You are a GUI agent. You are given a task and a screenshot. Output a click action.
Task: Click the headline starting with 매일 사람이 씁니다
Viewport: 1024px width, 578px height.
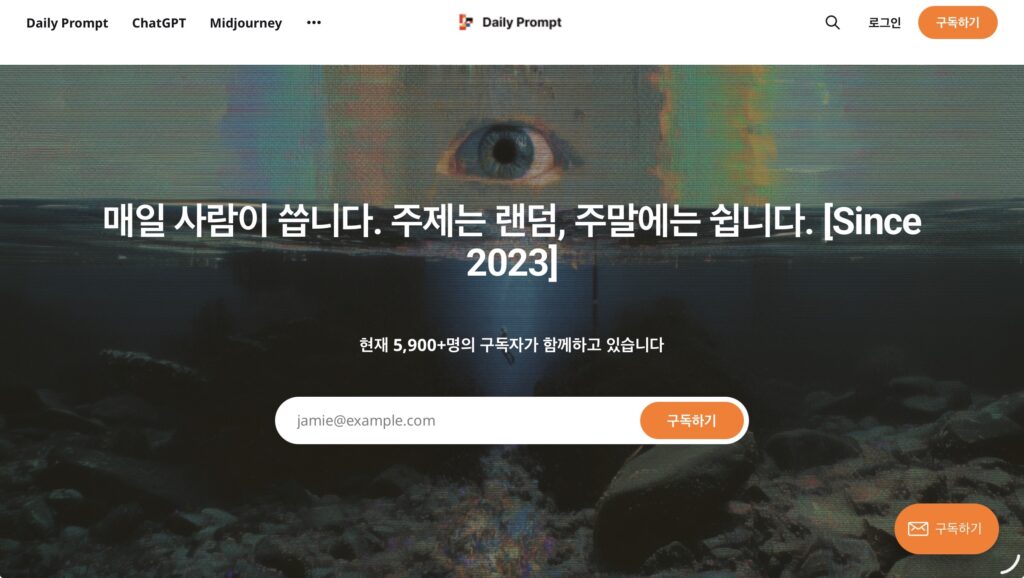point(512,242)
